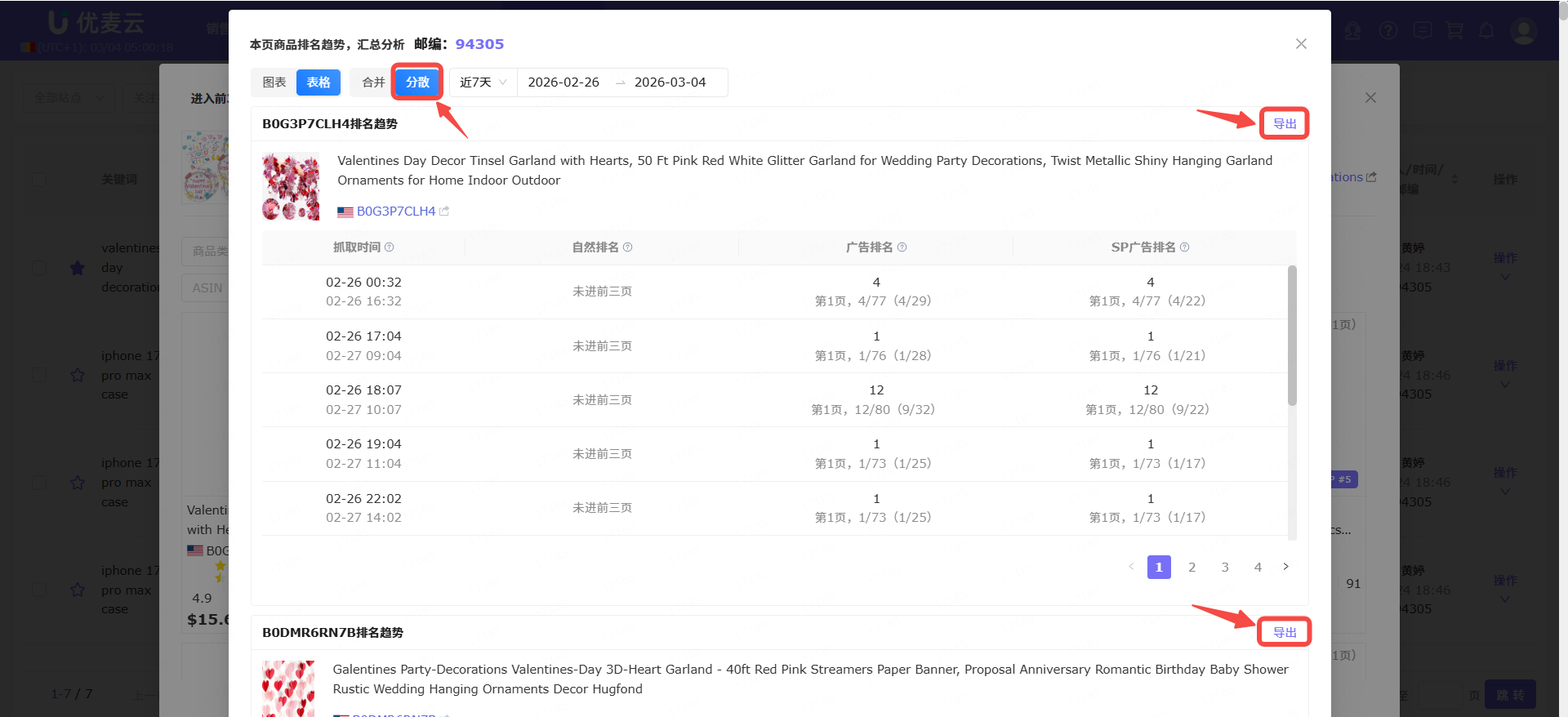Click the help icon beside SP广告排名 header

point(1184,247)
